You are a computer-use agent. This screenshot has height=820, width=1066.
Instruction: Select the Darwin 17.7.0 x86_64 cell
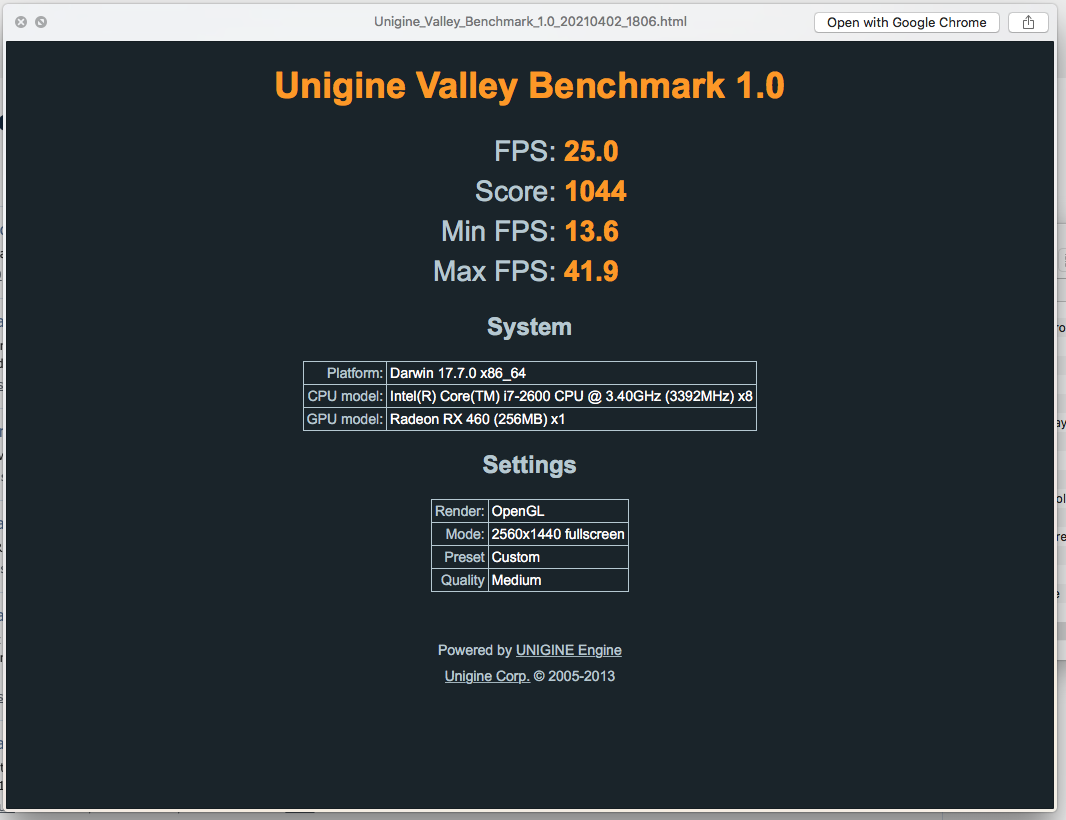click(571, 373)
